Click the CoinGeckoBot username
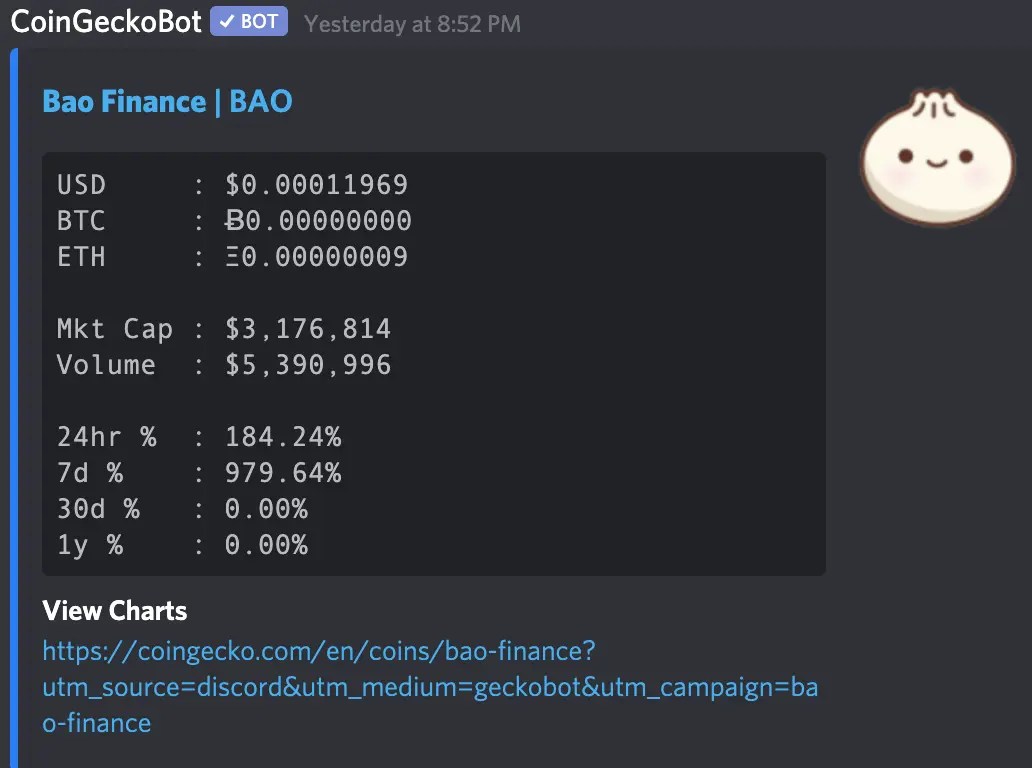 pyautogui.click(x=105, y=20)
